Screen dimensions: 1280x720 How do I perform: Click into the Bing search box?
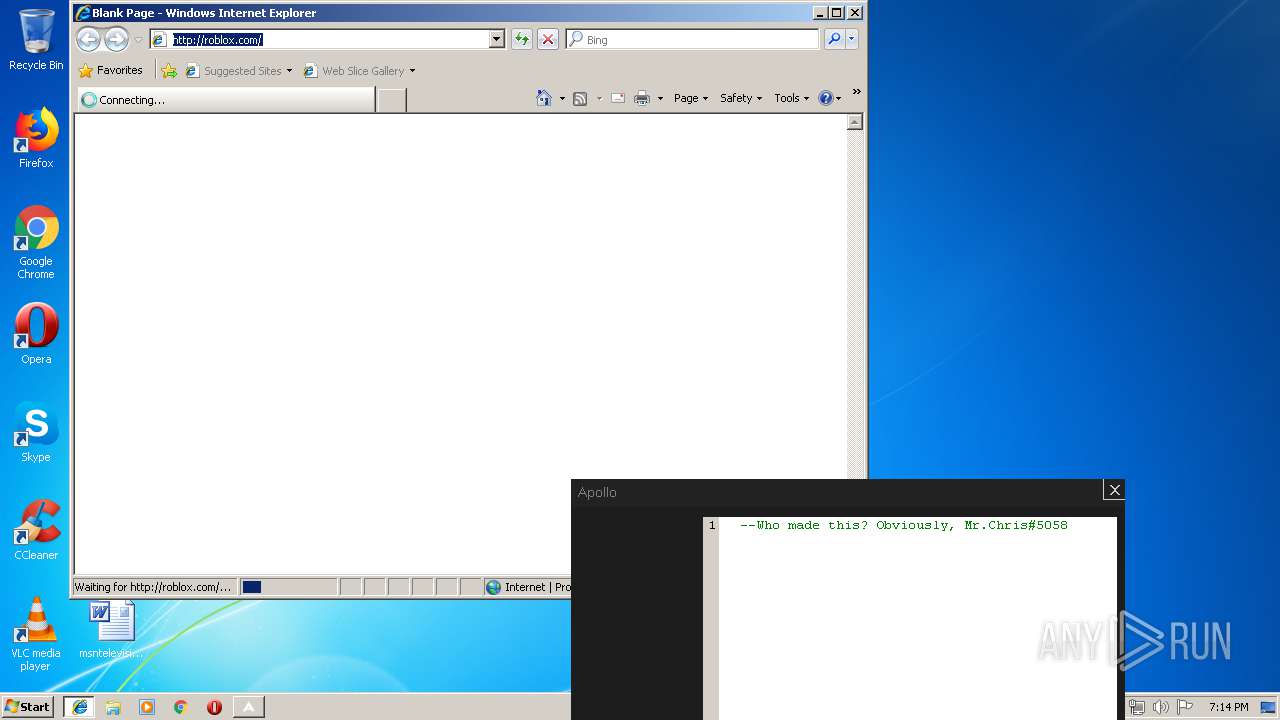(692, 39)
